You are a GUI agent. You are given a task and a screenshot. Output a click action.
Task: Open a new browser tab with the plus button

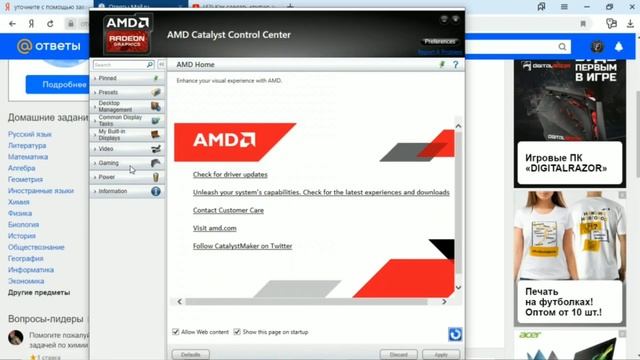[290, 6]
